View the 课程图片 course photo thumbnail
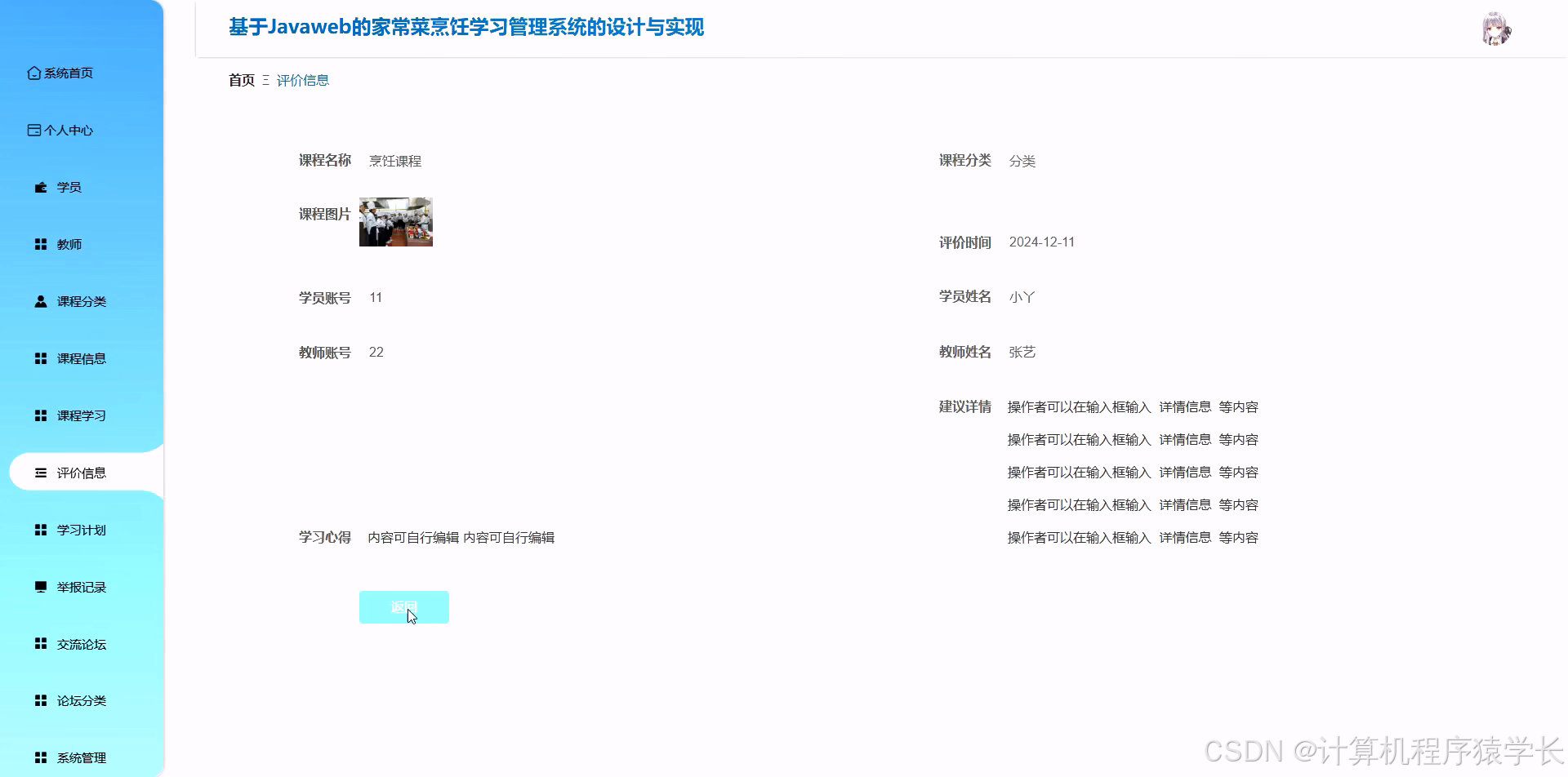 [x=395, y=221]
